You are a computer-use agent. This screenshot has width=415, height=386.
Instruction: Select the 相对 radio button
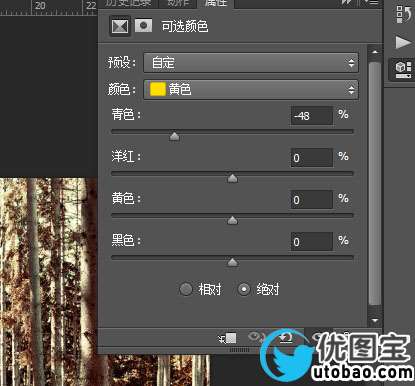[186, 289]
